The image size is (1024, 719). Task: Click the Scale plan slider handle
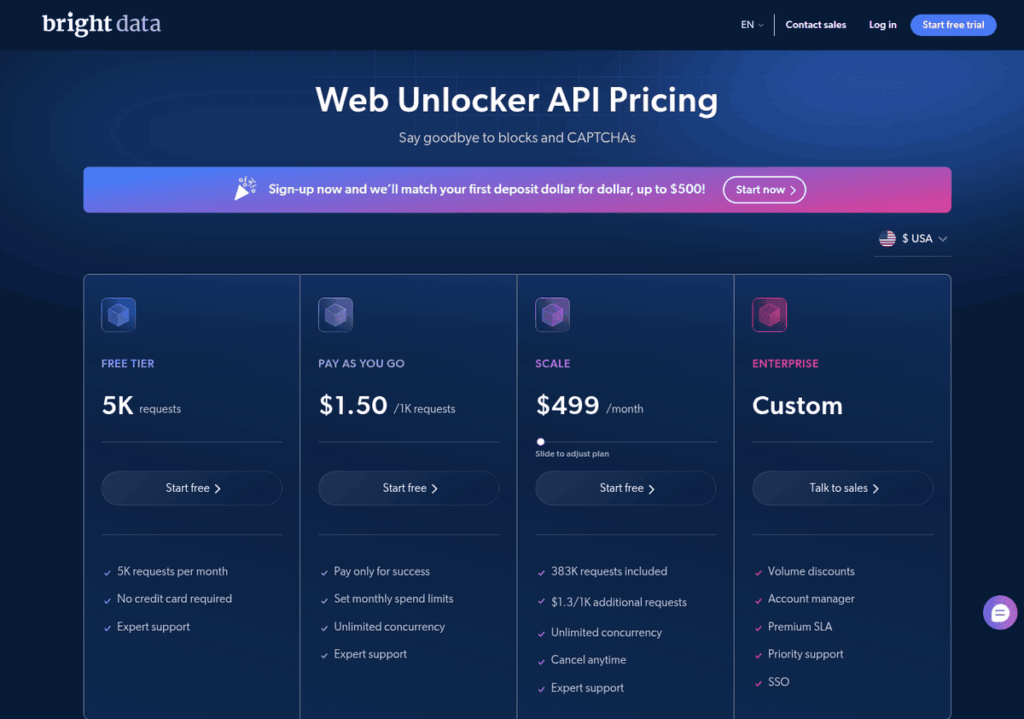coord(541,441)
